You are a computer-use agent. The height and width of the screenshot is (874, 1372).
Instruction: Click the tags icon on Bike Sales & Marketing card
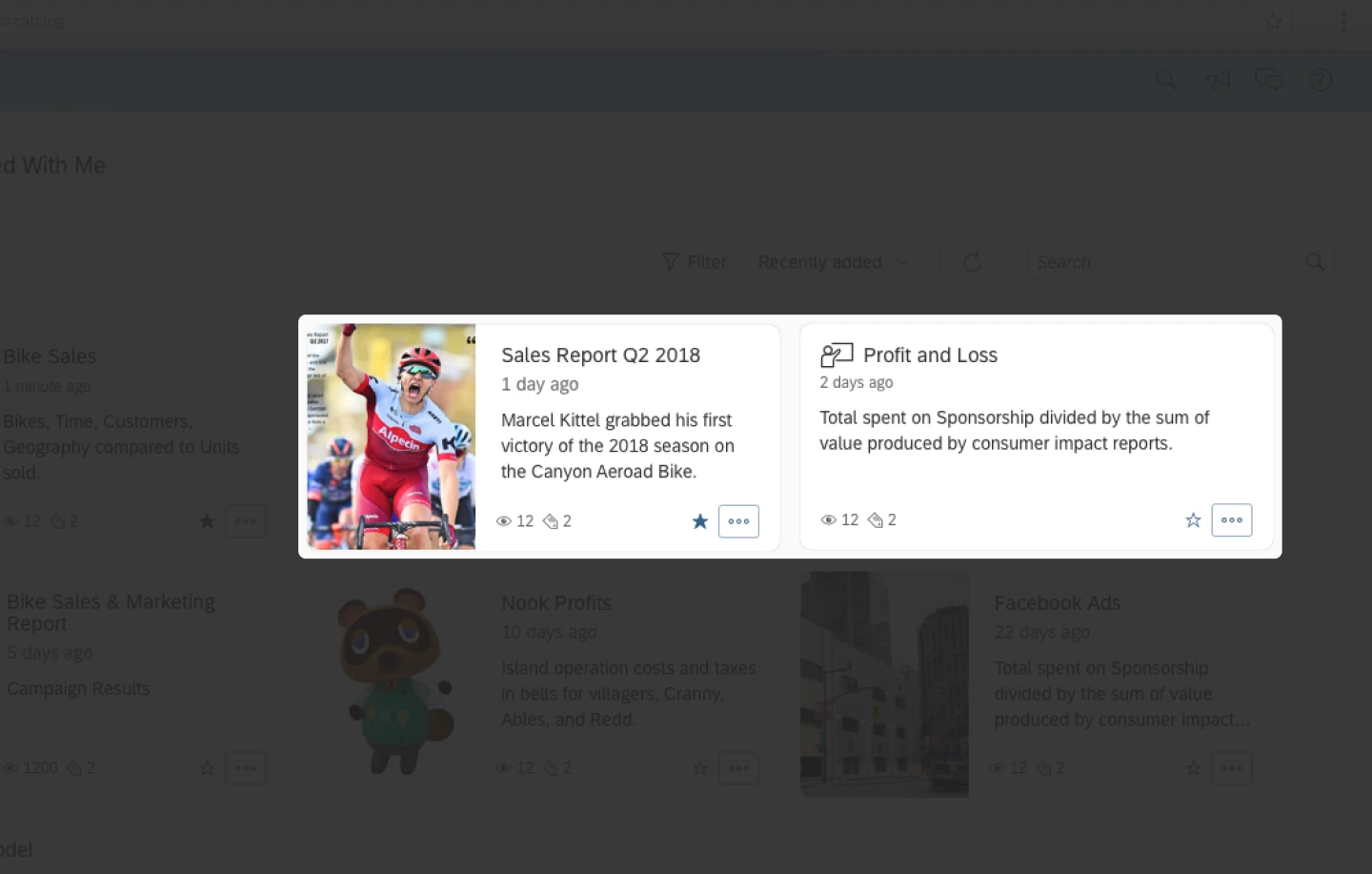click(73, 768)
